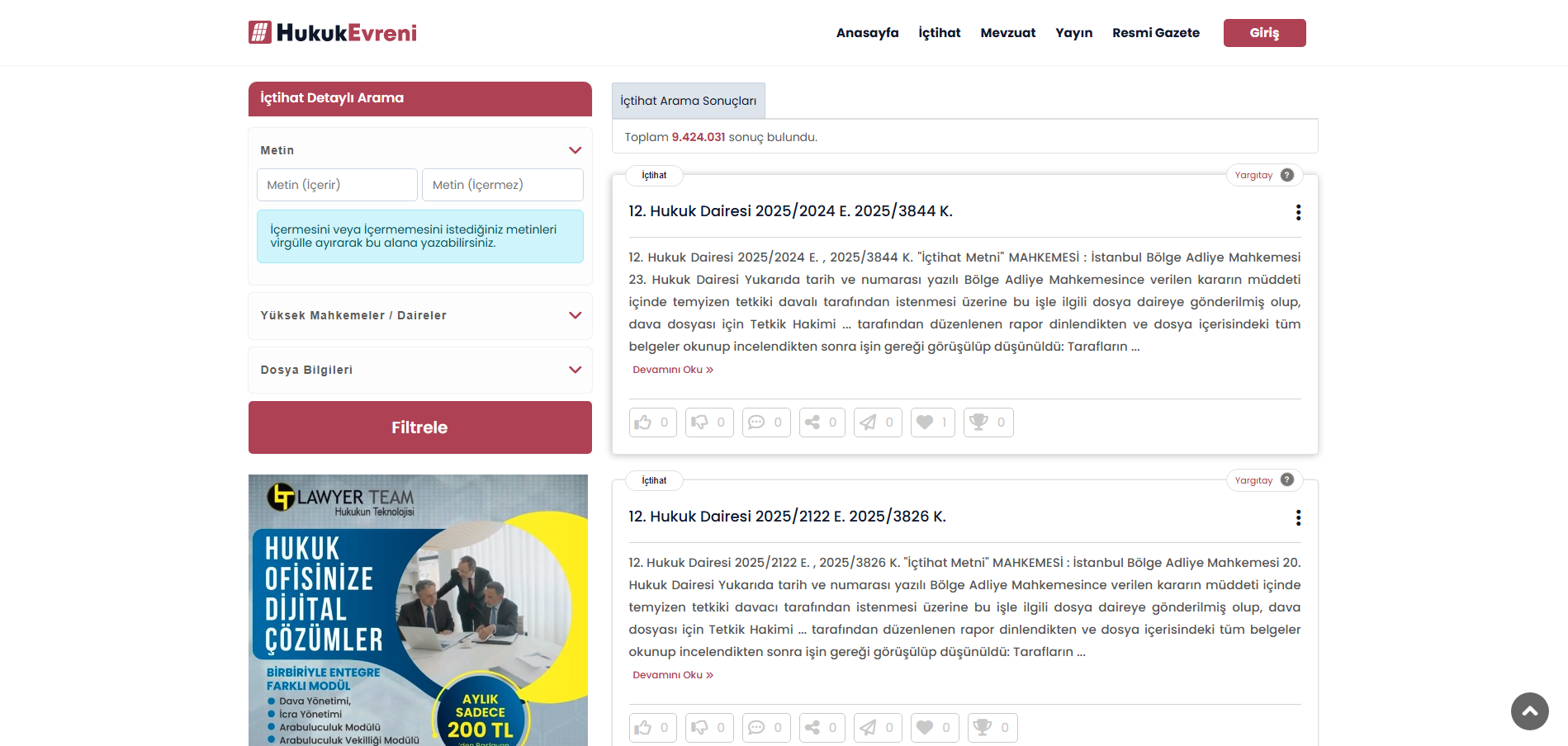
Task: Click share icon on first result
Action: 812,423
